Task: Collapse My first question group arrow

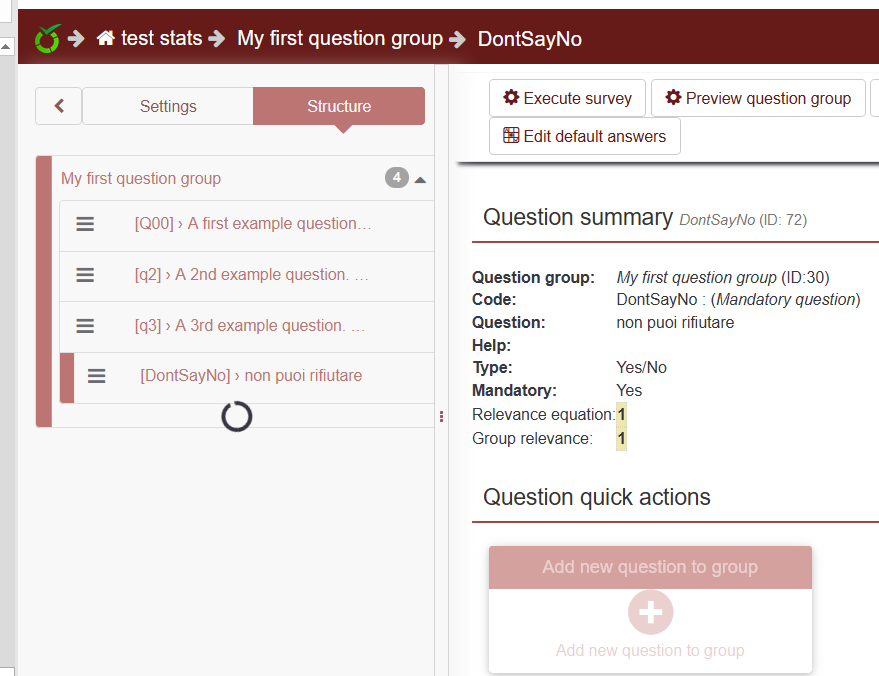Action: click(420, 180)
